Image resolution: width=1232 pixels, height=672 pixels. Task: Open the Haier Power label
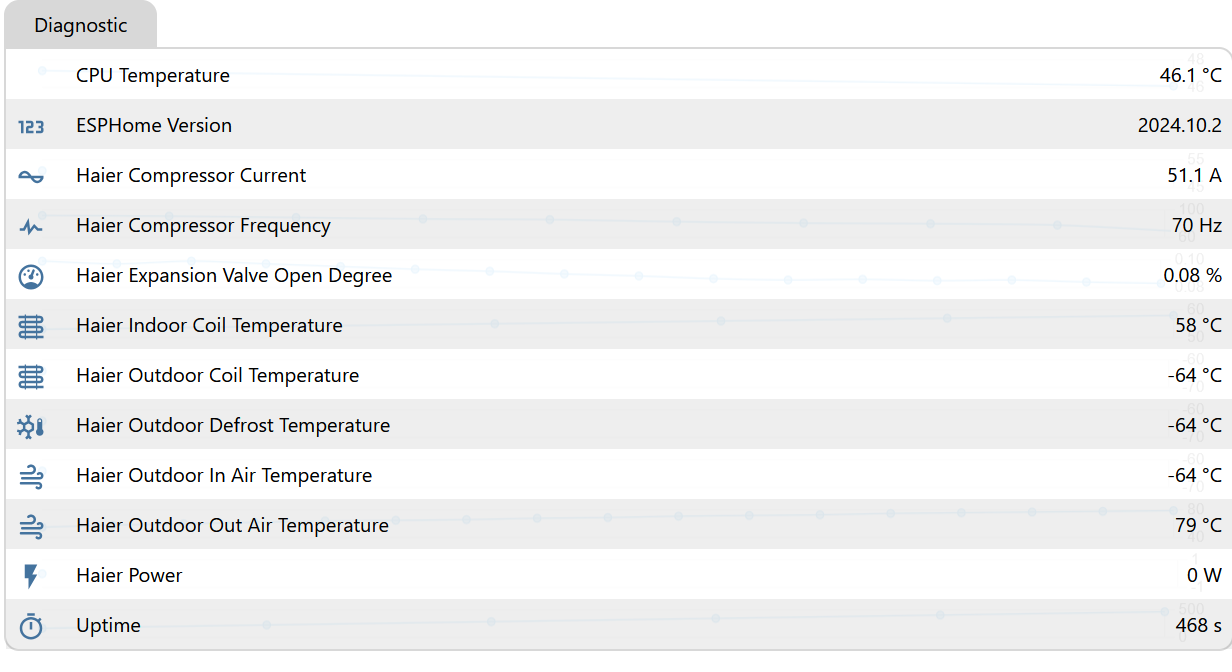tap(129, 576)
